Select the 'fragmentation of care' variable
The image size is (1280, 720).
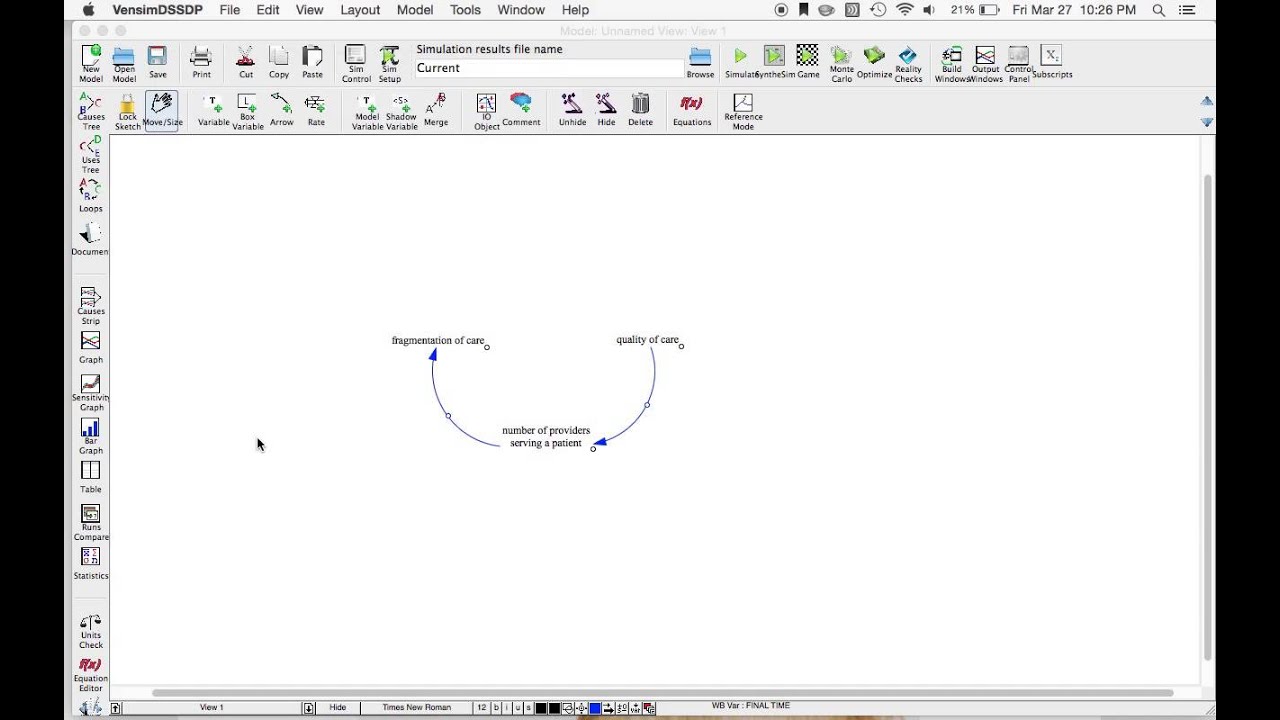pyautogui.click(x=438, y=340)
